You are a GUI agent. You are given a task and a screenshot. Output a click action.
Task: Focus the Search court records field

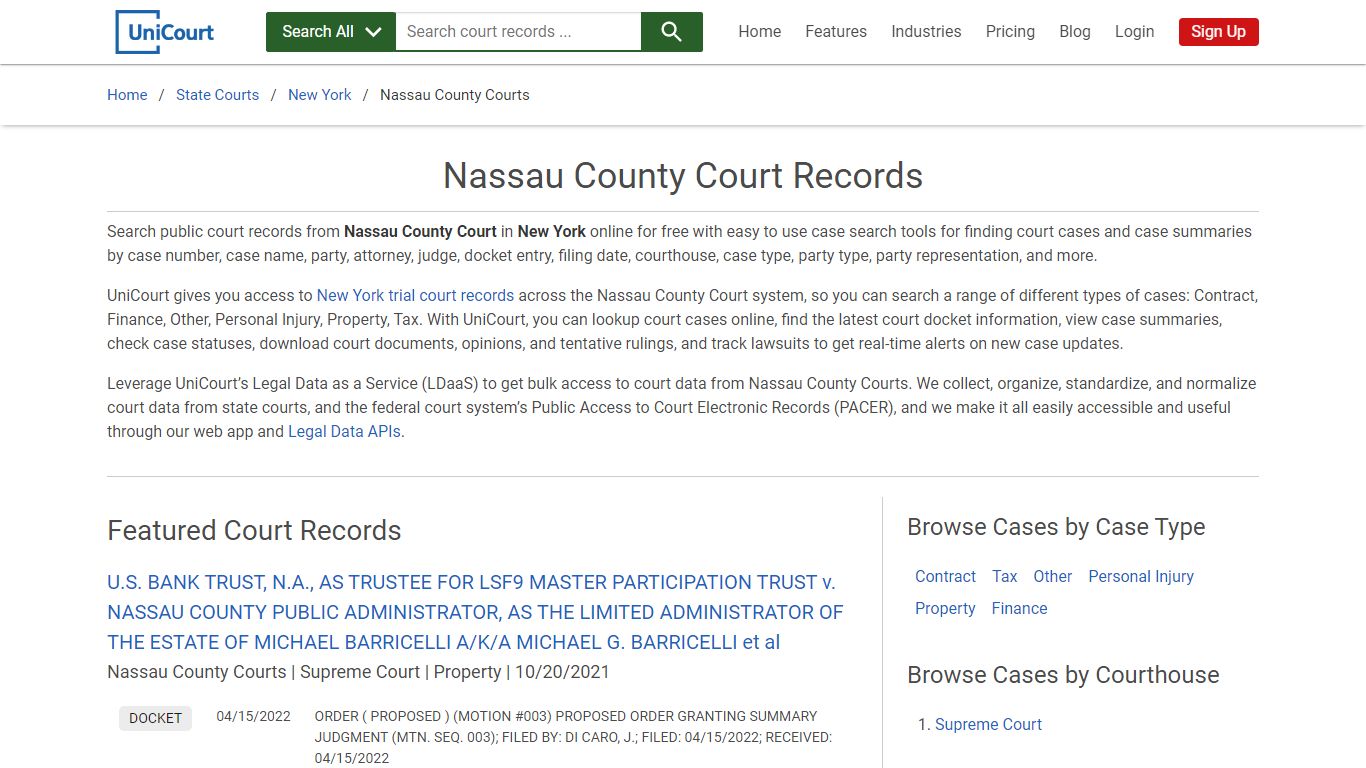tap(518, 32)
